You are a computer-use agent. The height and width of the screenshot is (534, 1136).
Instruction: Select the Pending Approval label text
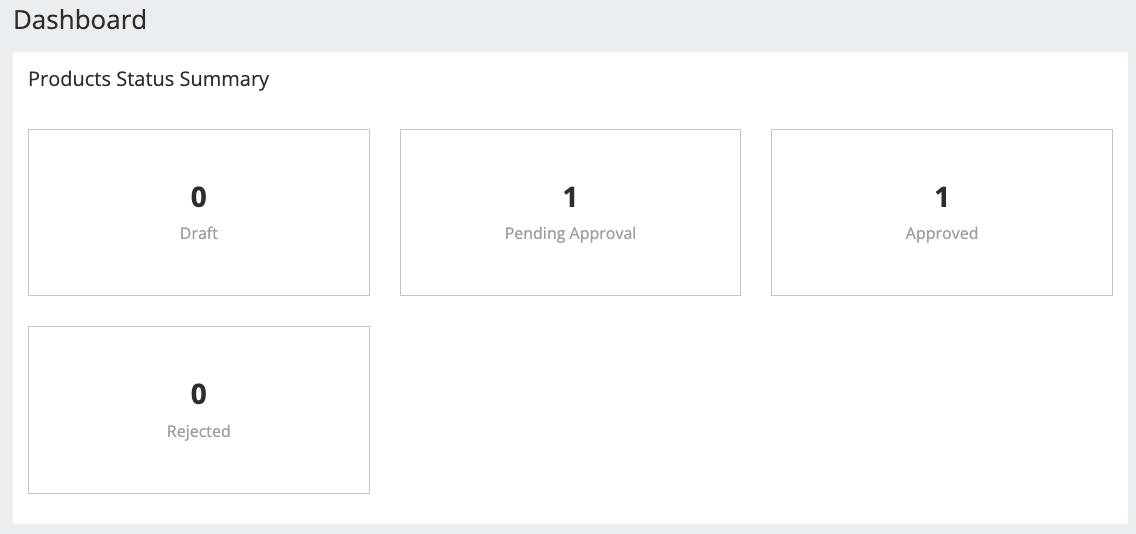(x=570, y=233)
